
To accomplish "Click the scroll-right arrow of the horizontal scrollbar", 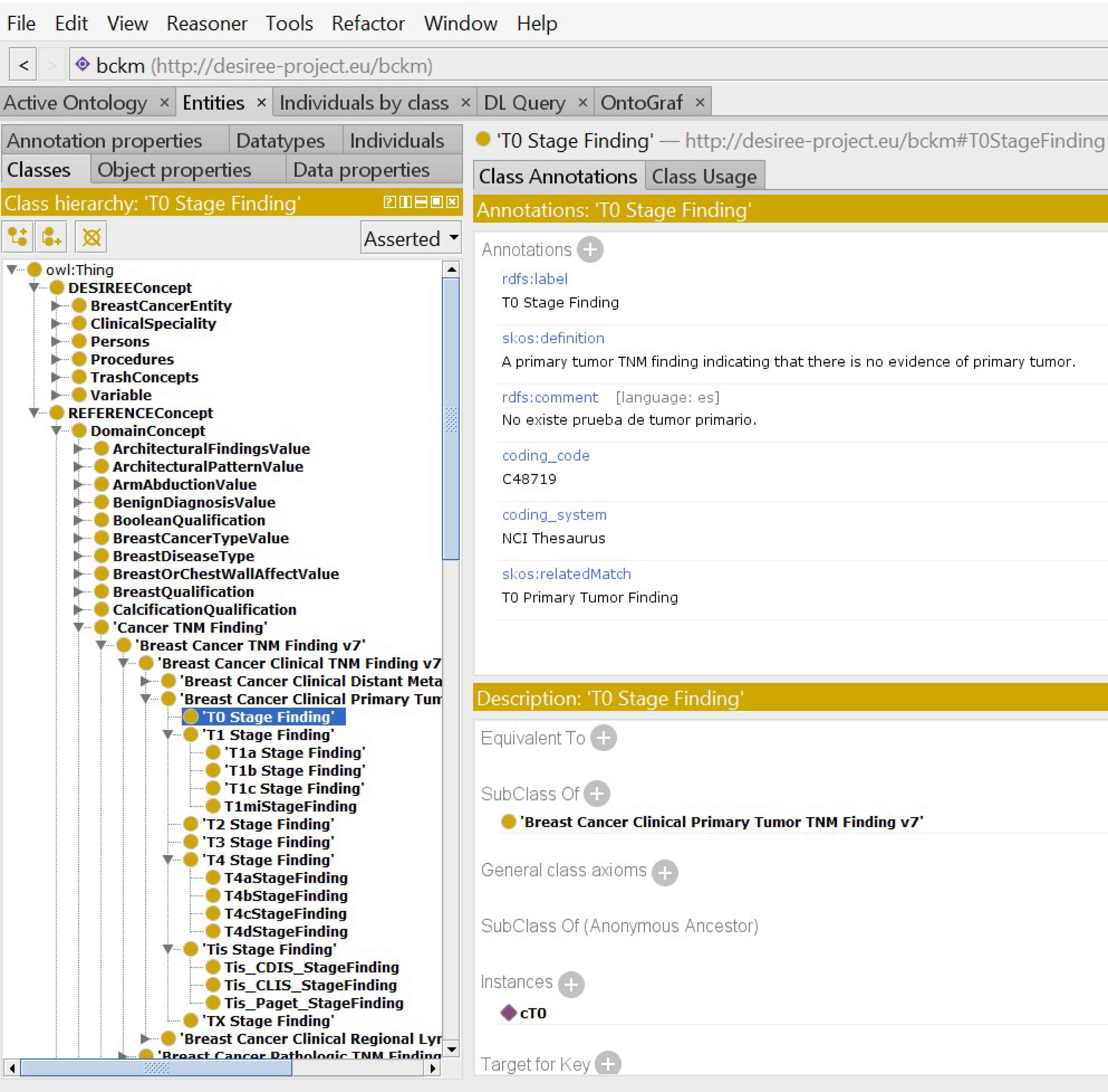I will tap(433, 1068).
